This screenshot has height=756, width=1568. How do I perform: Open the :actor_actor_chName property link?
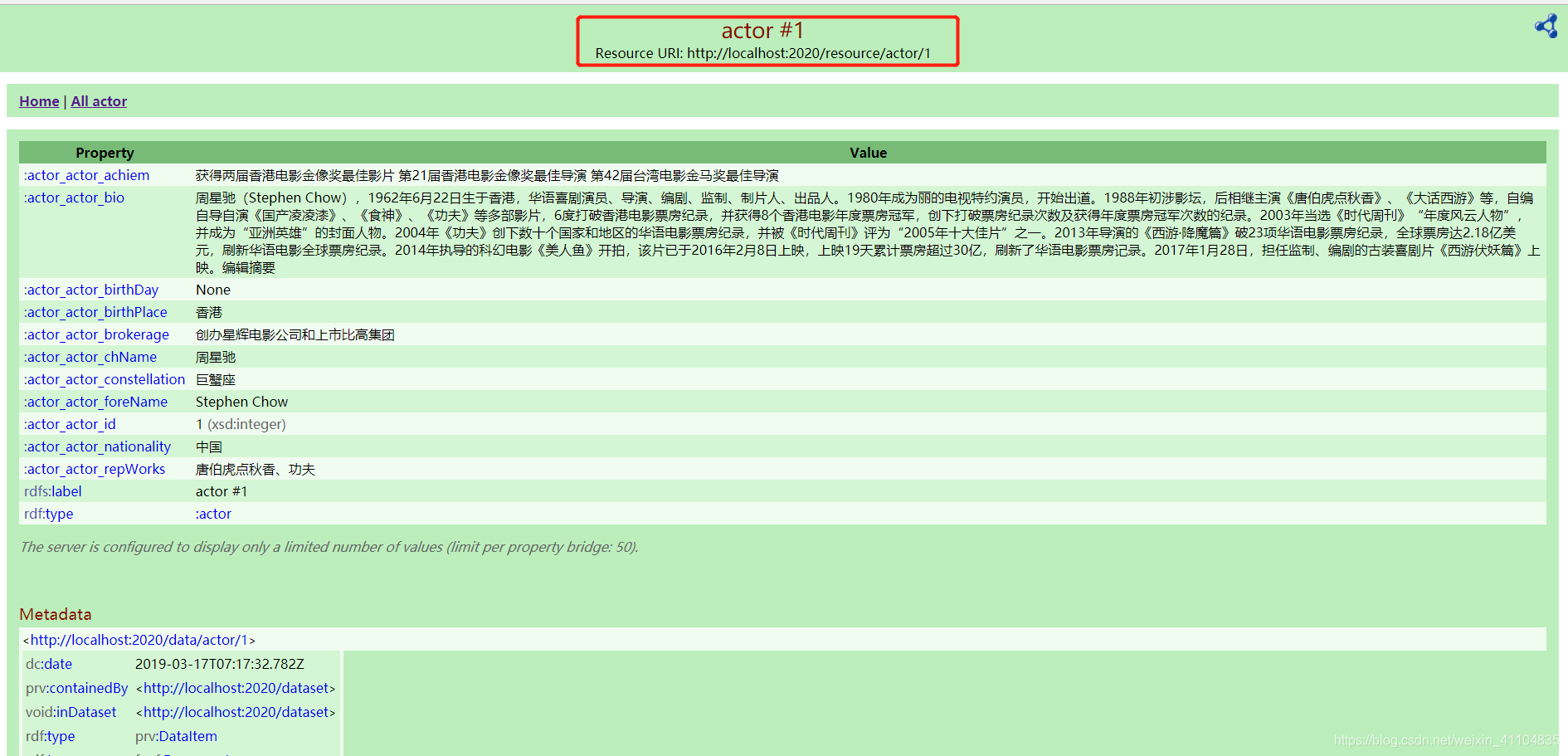point(90,357)
